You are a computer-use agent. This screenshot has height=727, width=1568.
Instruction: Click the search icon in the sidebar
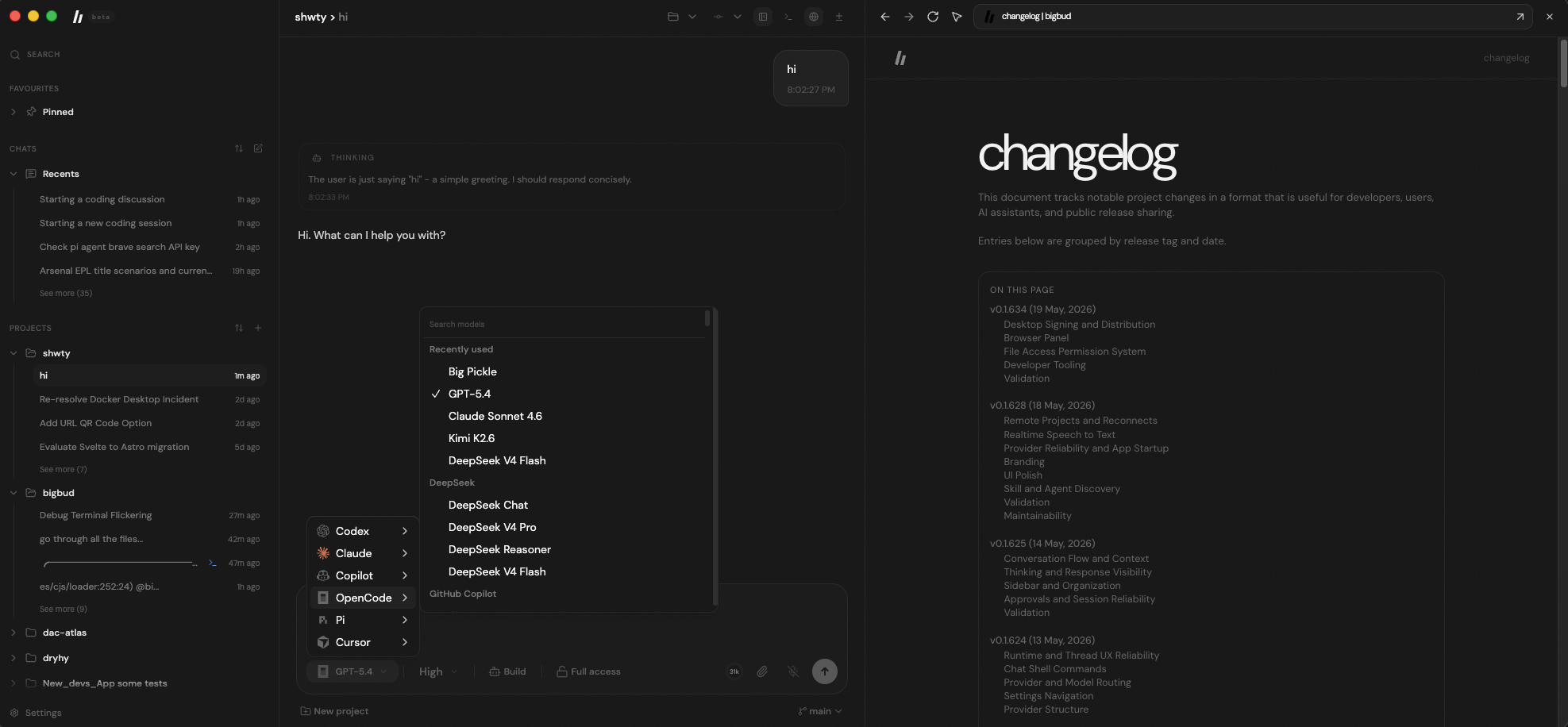pos(15,55)
